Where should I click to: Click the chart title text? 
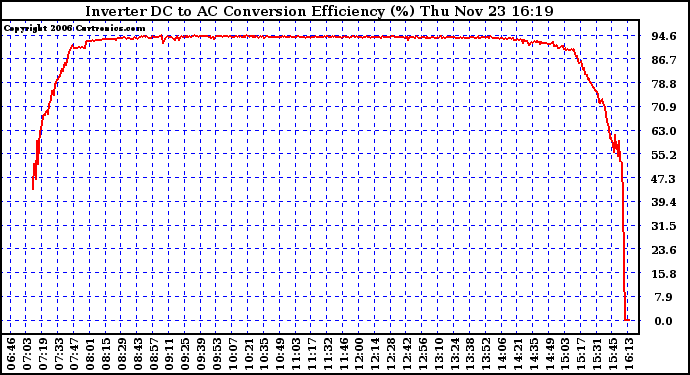[319, 11]
